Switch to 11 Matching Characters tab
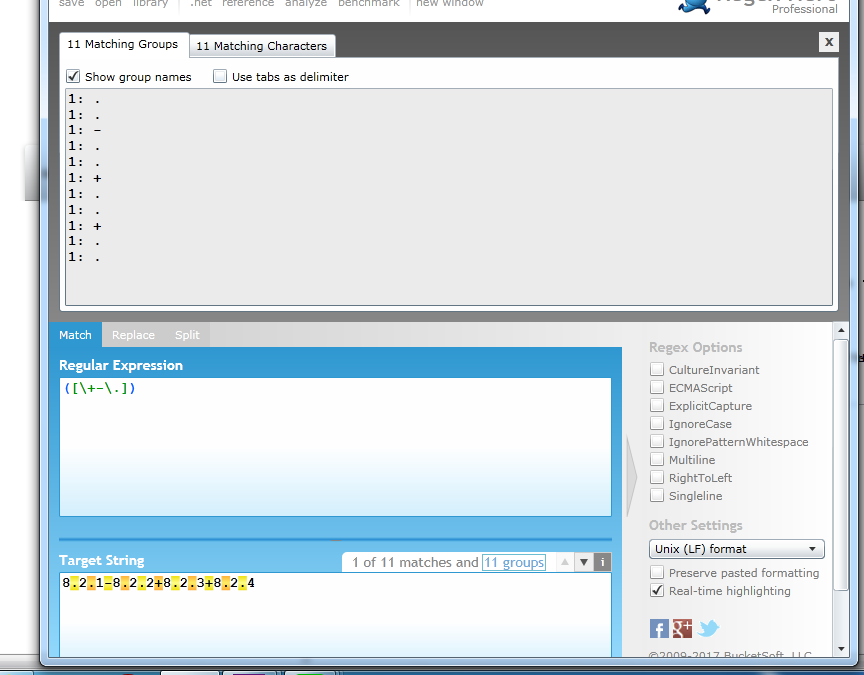The image size is (864, 675). coord(262,46)
